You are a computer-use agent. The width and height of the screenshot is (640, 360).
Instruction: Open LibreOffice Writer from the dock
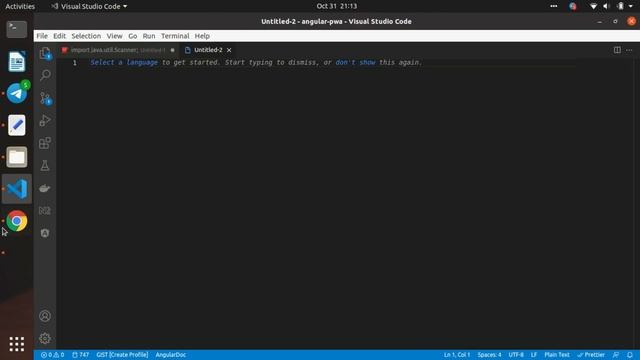pyautogui.click(x=17, y=61)
